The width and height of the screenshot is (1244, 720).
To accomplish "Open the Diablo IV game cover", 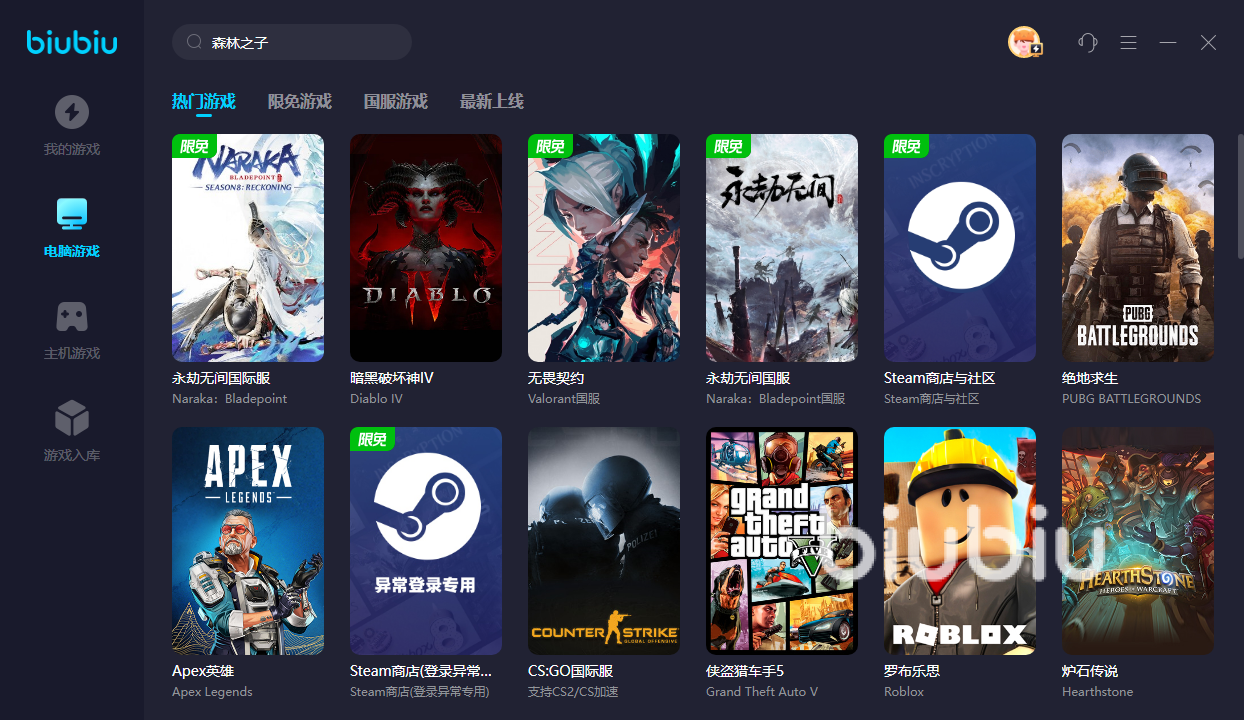I will (426, 248).
